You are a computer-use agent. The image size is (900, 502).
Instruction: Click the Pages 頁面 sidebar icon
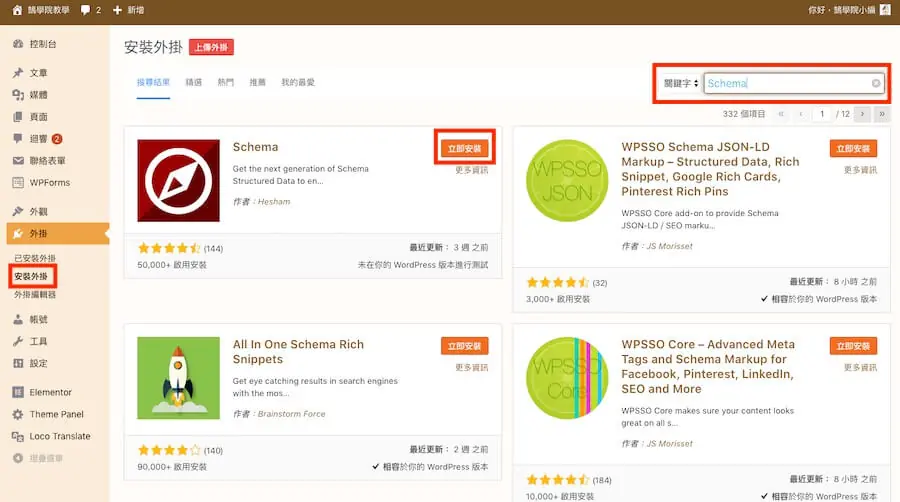(x=18, y=116)
